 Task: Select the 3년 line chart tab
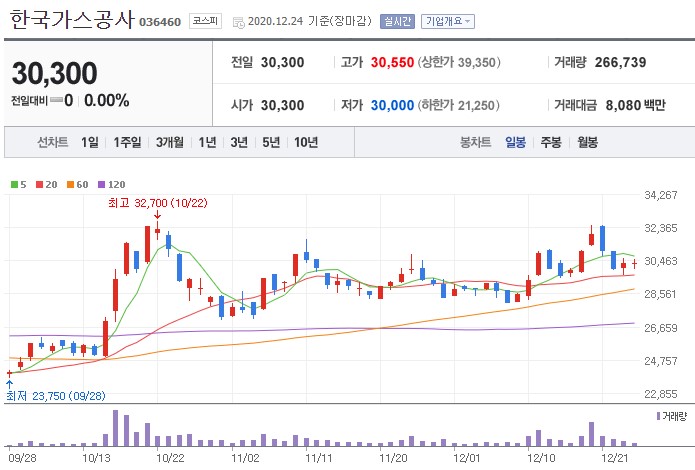pyautogui.click(x=239, y=142)
